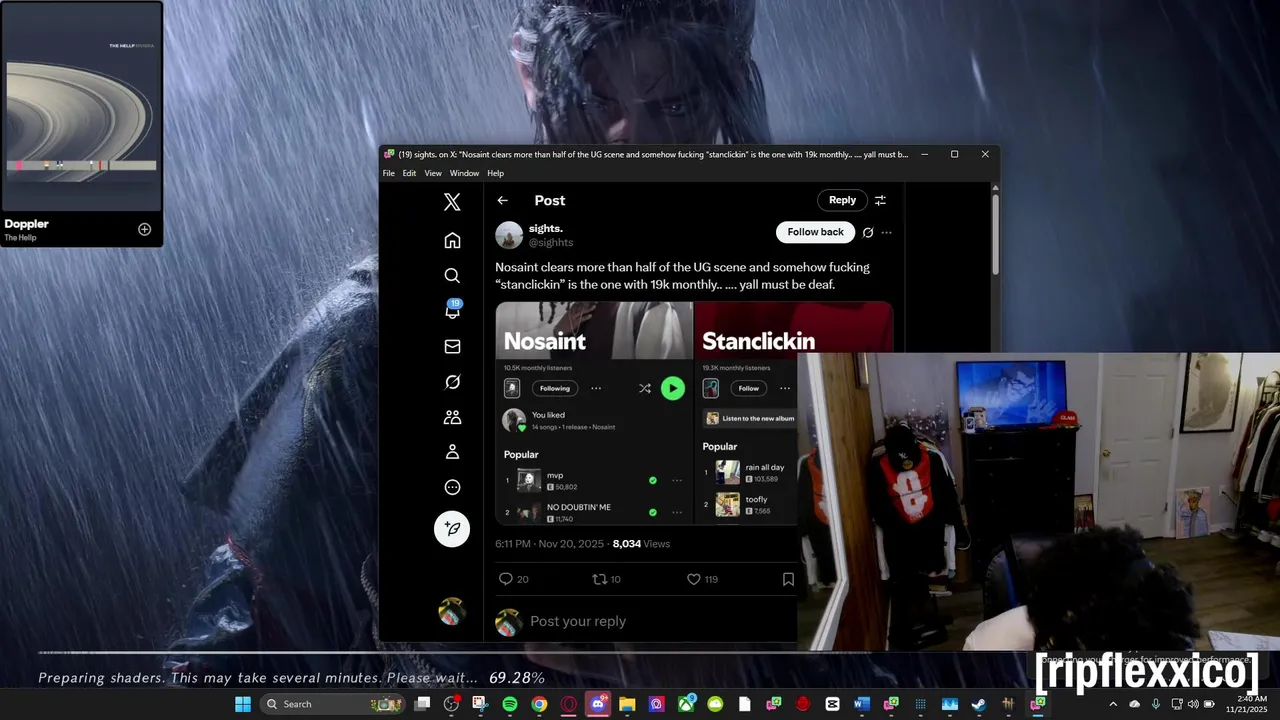Click the 6:11 PM Nov 20, 2025 timestamp
1280x720 pixels.
[549, 544]
